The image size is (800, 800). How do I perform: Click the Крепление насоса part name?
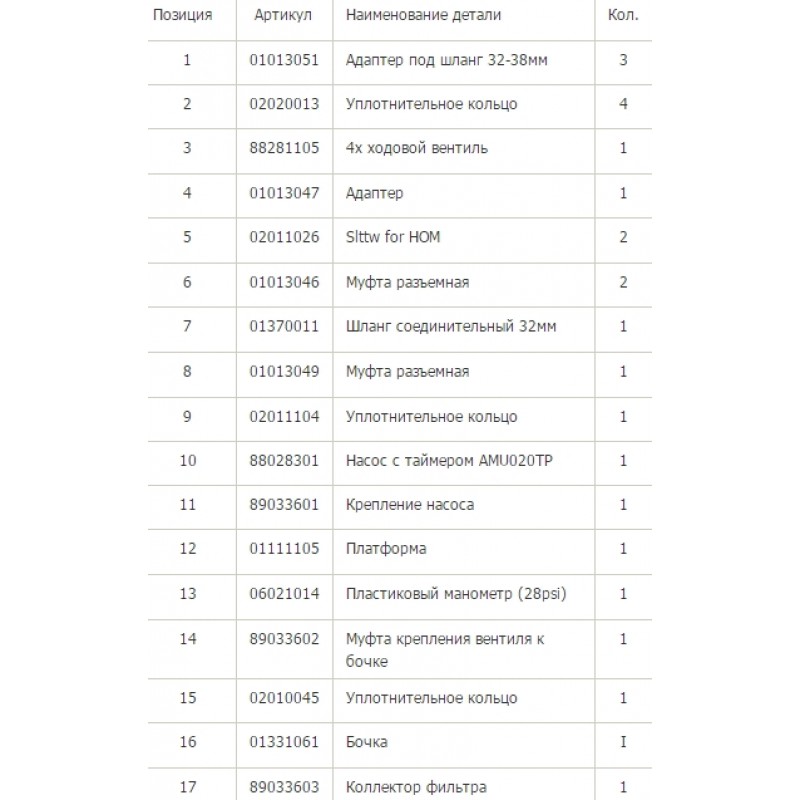pos(409,504)
